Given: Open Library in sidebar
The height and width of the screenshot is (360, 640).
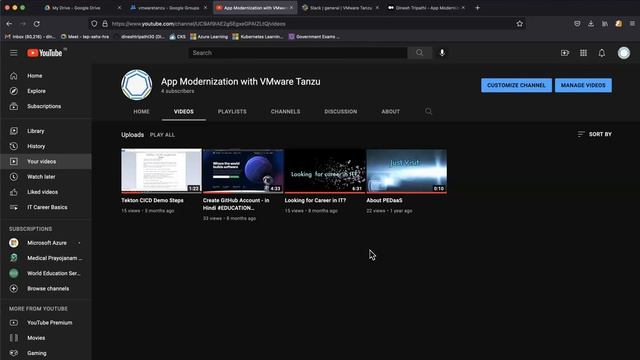Looking at the screenshot, I should tap(46, 131).
